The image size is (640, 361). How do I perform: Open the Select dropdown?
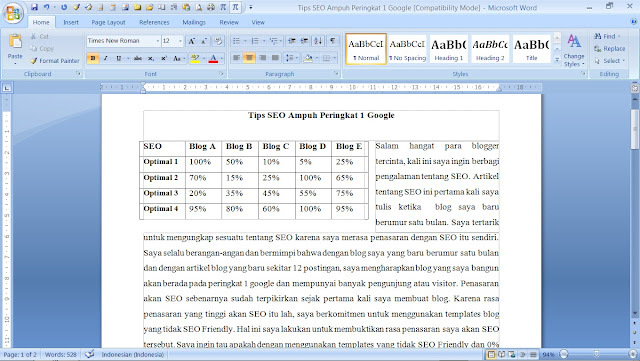point(609,61)
